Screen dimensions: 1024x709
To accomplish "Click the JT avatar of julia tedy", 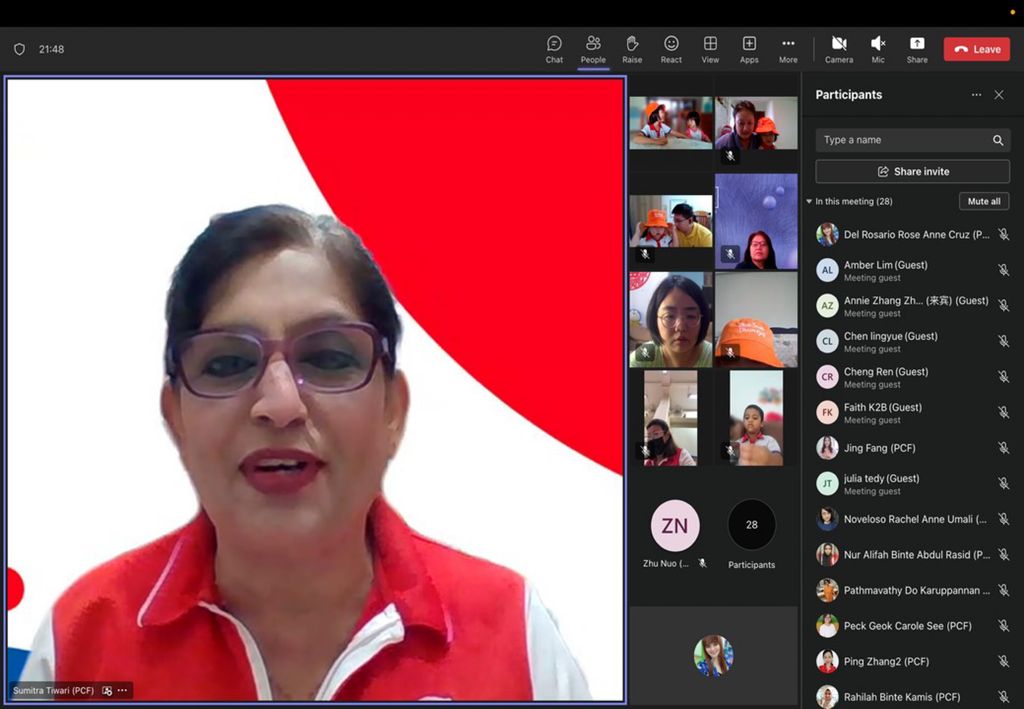I will [x=827, y=484].
